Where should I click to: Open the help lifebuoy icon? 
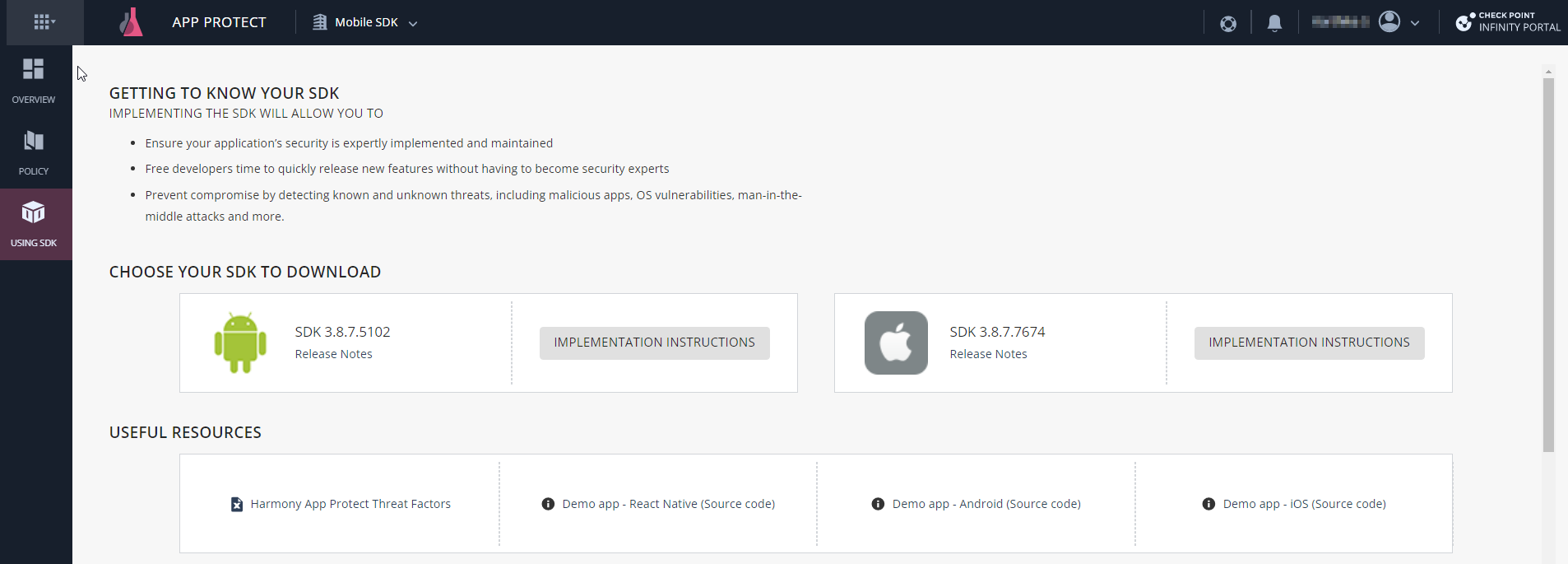tap(1228, 23)
